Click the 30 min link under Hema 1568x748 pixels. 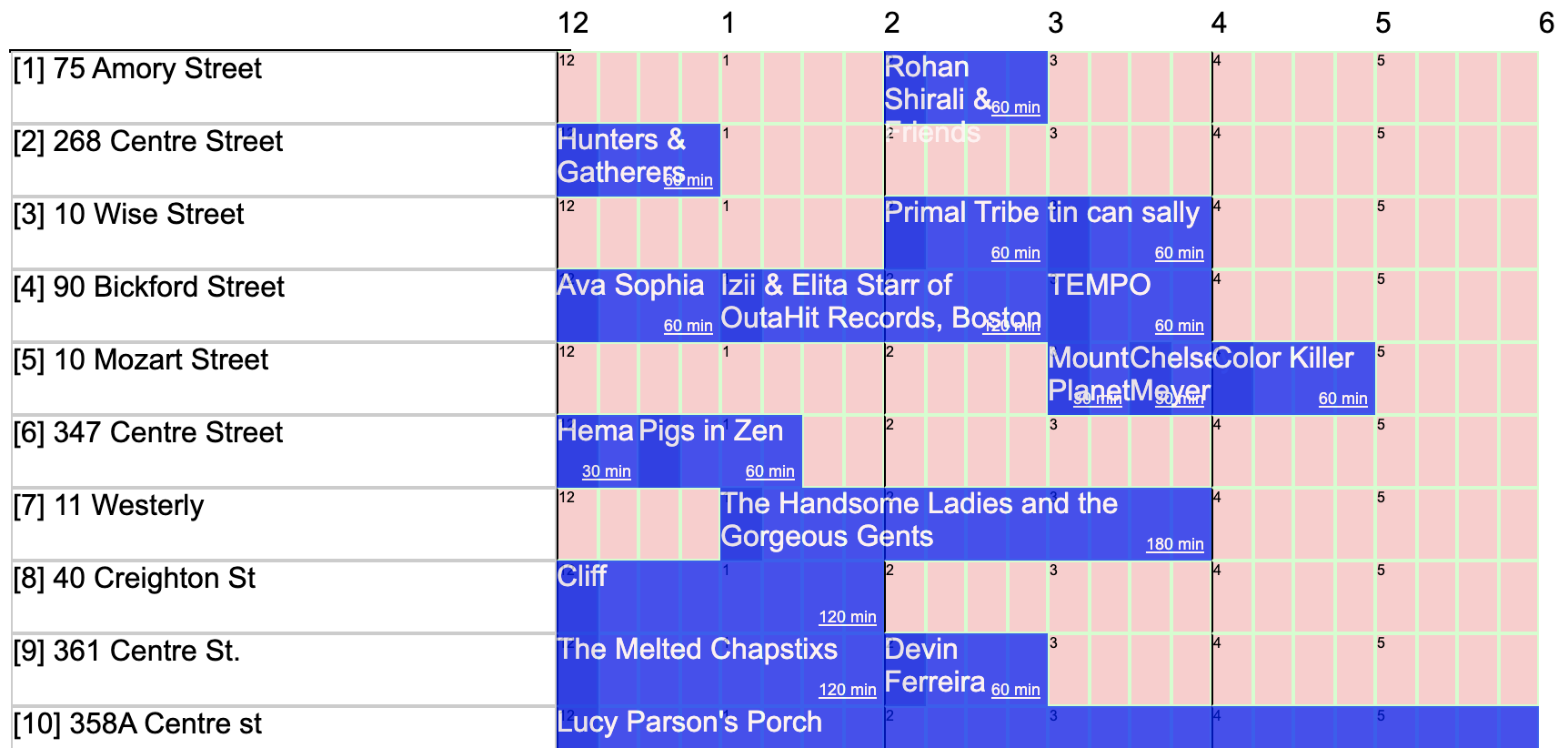(606, 471)
